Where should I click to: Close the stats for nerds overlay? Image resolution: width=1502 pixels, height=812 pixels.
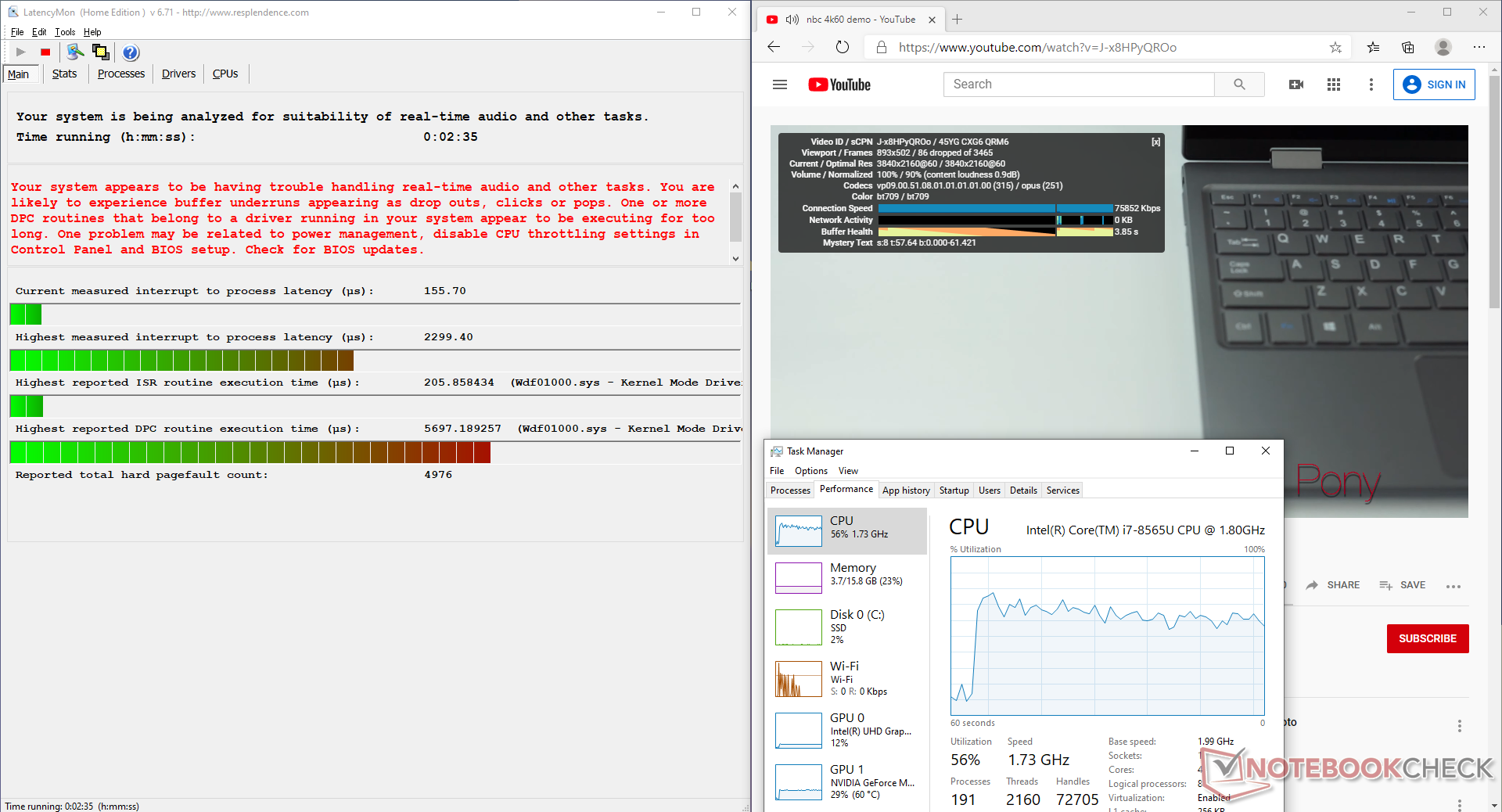tap(1155, 142)
